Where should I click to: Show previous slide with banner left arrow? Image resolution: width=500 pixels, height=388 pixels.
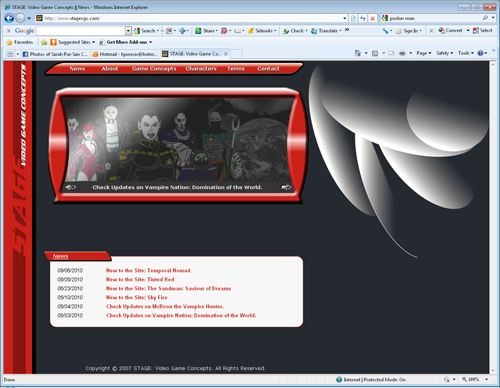pos(70,187)
